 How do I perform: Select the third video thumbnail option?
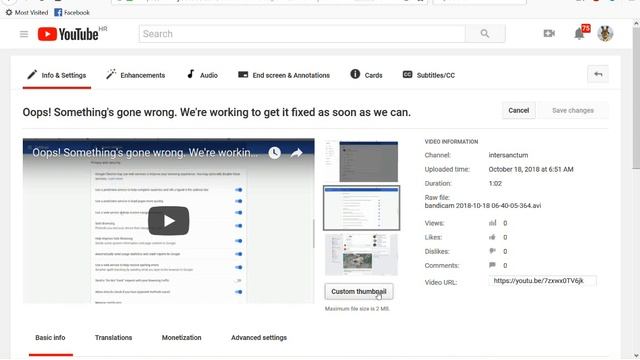coord(361,255)
